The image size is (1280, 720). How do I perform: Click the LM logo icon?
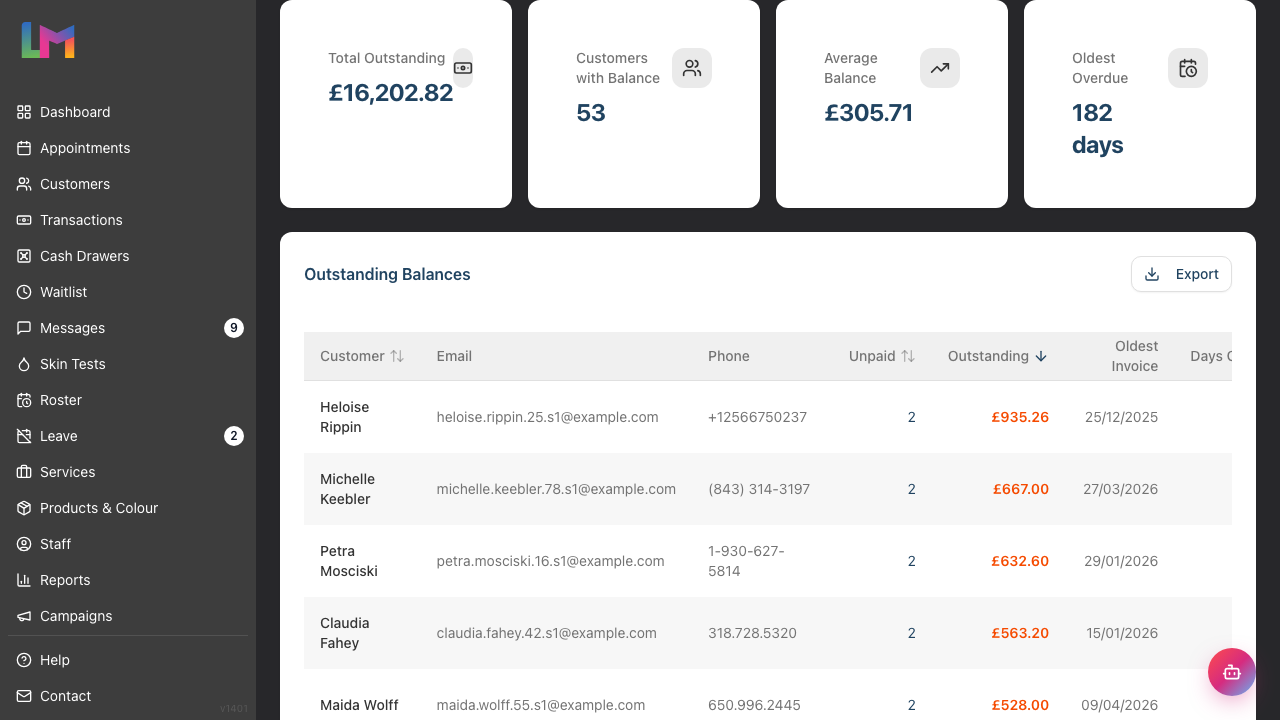pyautogui.click(x=48, y=40)
